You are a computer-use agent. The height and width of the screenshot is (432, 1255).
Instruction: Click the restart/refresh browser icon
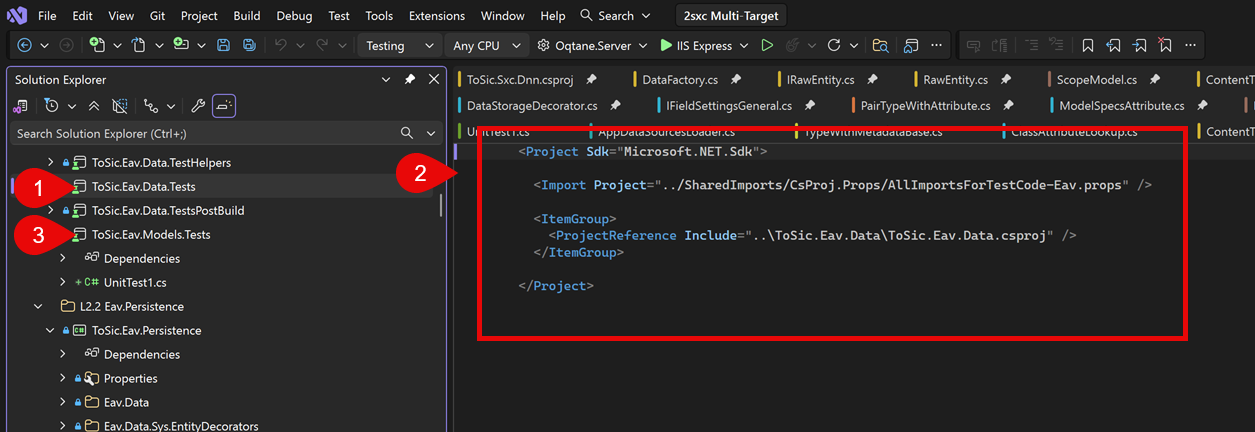[833, 45]
